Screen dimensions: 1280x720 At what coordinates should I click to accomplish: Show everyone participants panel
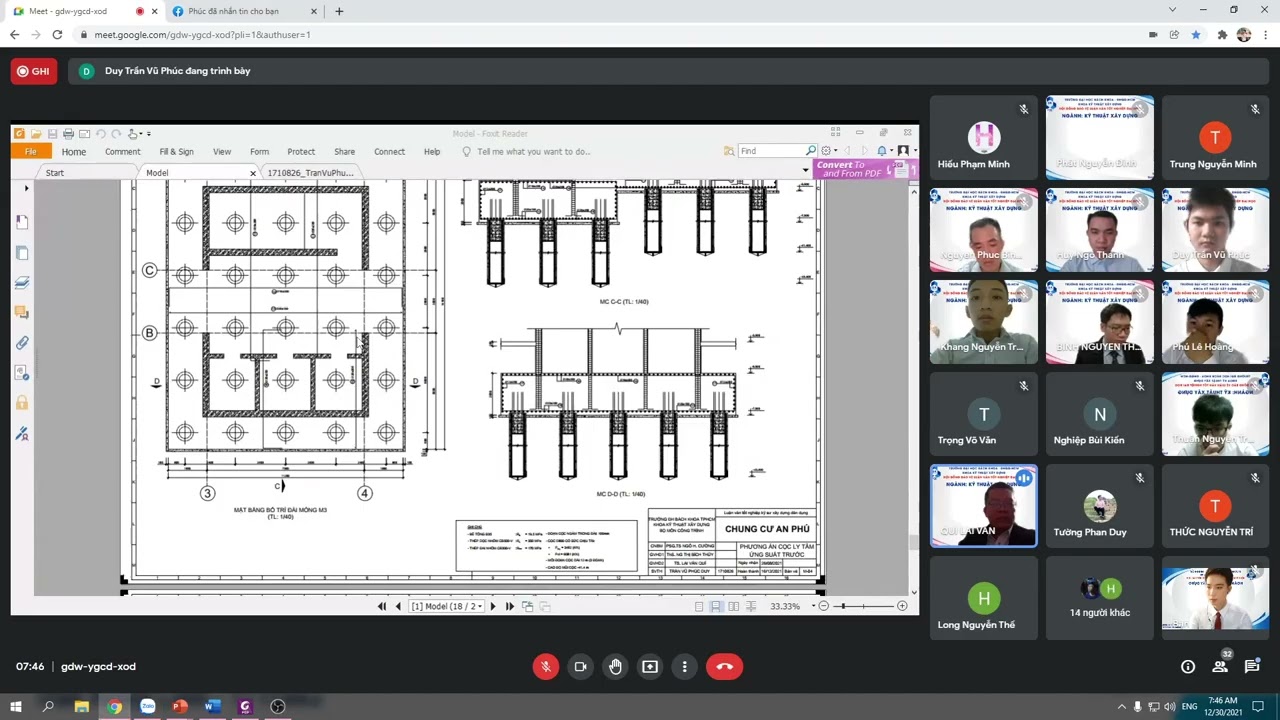click(1220, 666)
